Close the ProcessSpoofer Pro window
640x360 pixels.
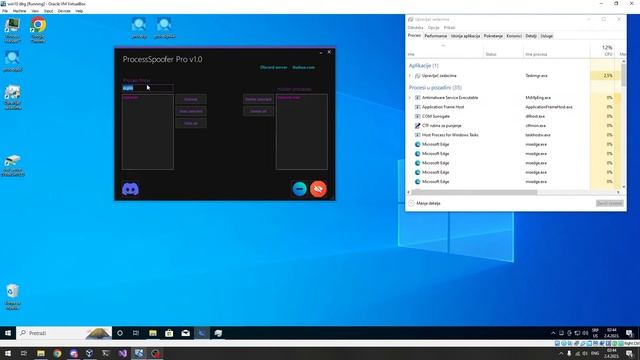coord(329,52)
